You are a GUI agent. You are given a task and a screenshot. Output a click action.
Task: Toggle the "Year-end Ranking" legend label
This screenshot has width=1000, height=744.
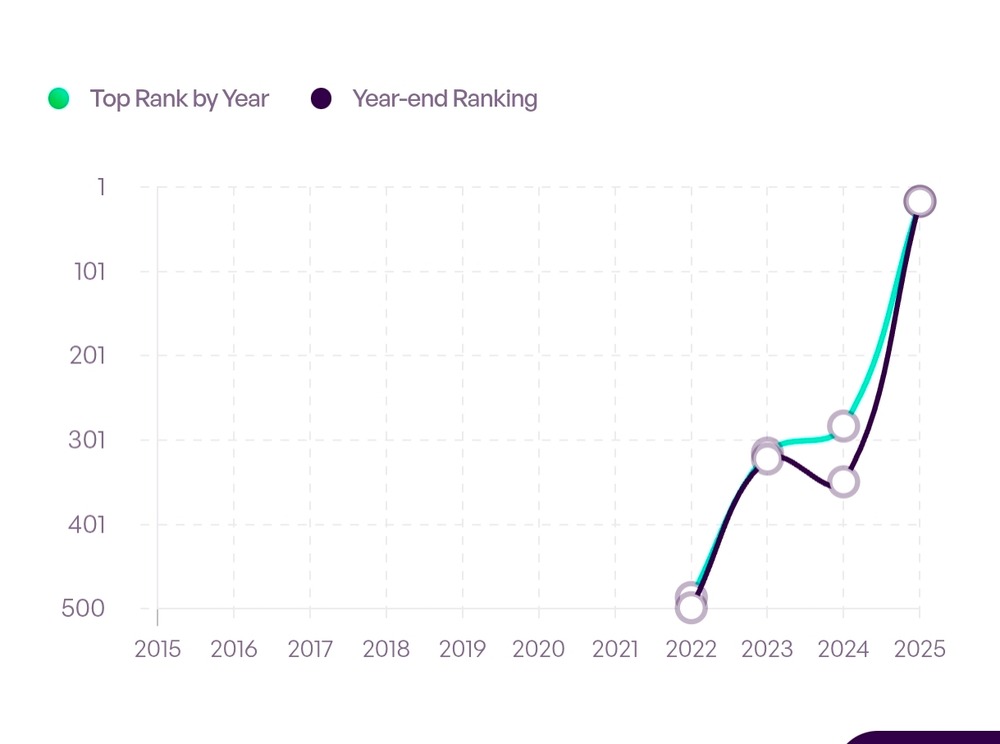pos(444,98)
